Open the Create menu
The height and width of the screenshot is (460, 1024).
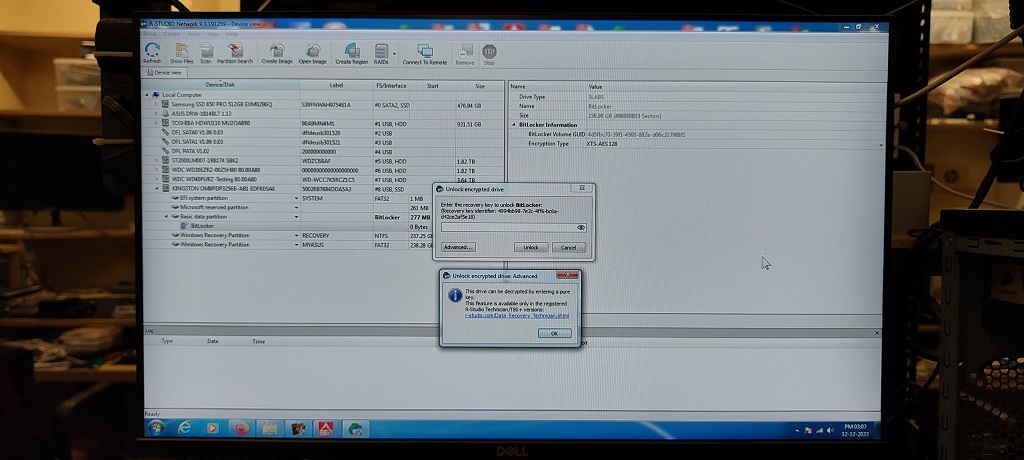pos(172,34)
